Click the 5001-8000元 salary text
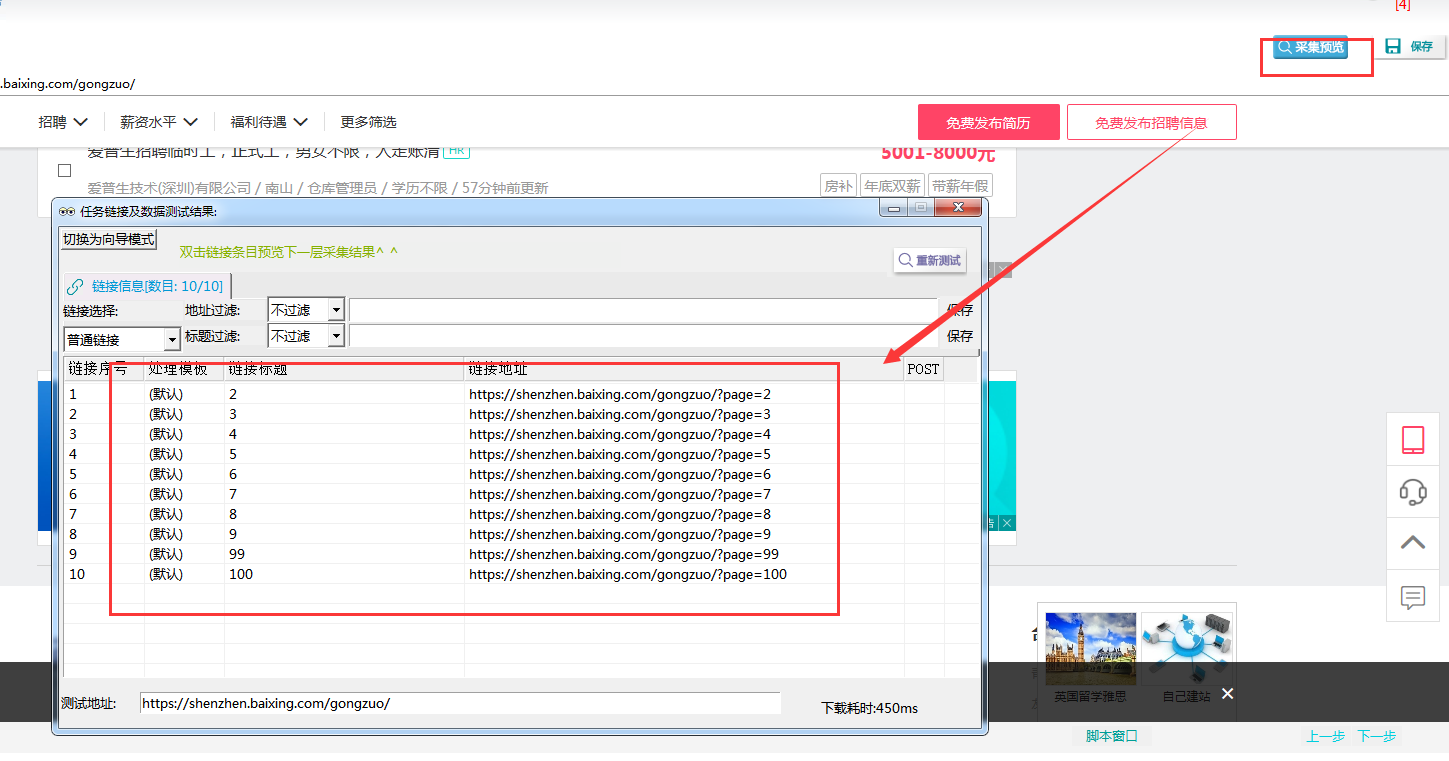 938,153
